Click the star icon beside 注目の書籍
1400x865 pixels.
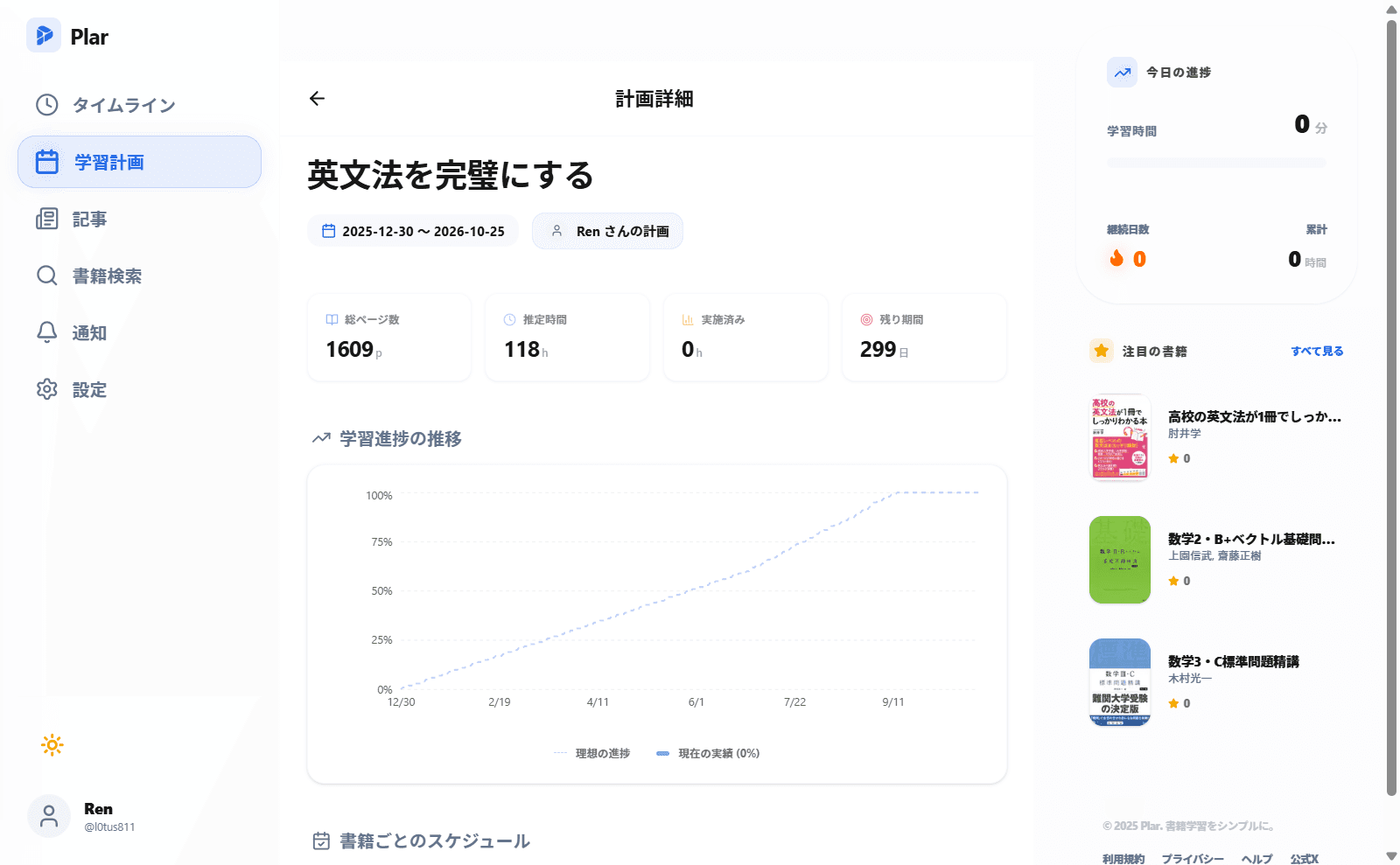pos(1101,351)
